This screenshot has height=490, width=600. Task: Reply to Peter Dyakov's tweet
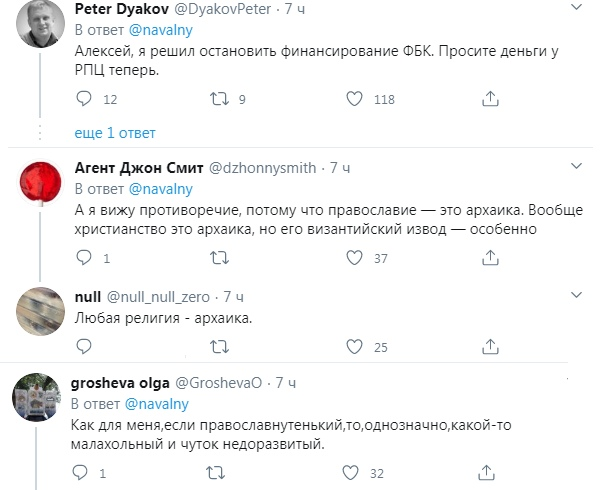point(85,98)
